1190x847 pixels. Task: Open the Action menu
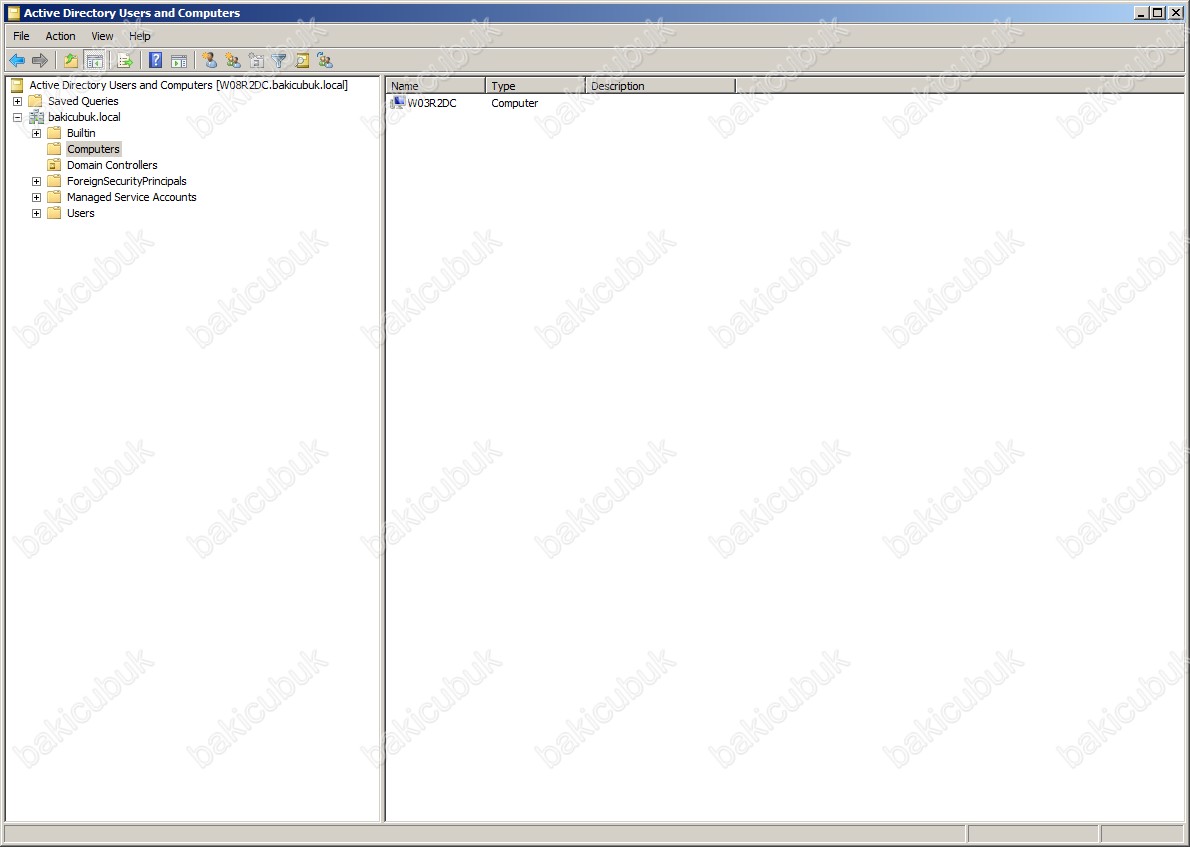coord(60,36)
